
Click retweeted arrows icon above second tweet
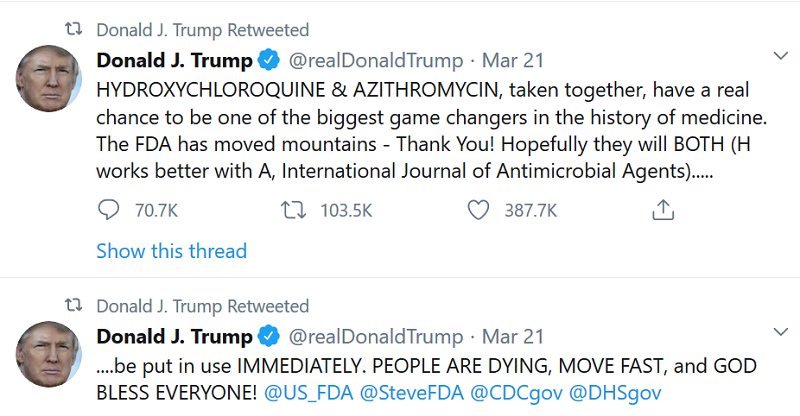pos(73,305)
